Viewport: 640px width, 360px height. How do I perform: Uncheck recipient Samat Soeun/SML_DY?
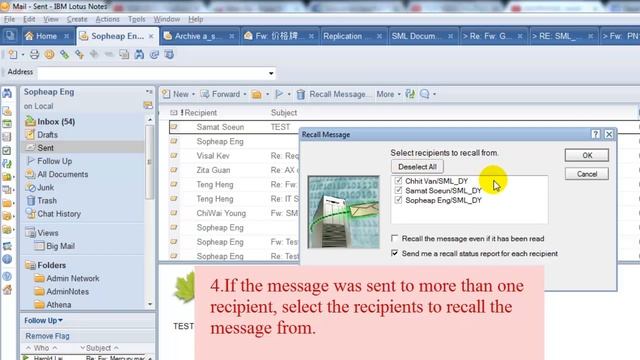tap(398, 190)
